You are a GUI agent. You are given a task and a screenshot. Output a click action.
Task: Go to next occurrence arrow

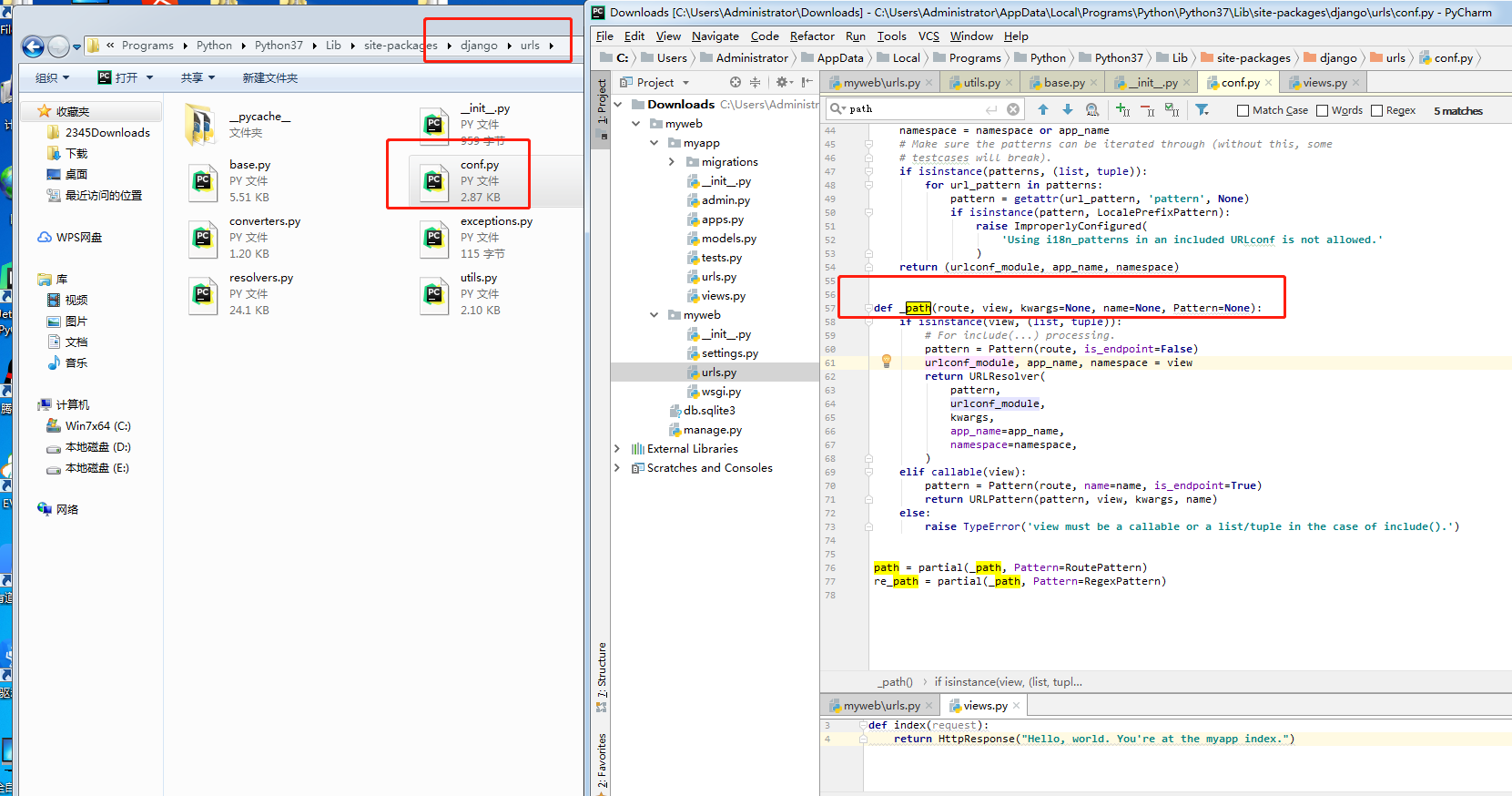pyautogui.click(x=1068, y=109)
